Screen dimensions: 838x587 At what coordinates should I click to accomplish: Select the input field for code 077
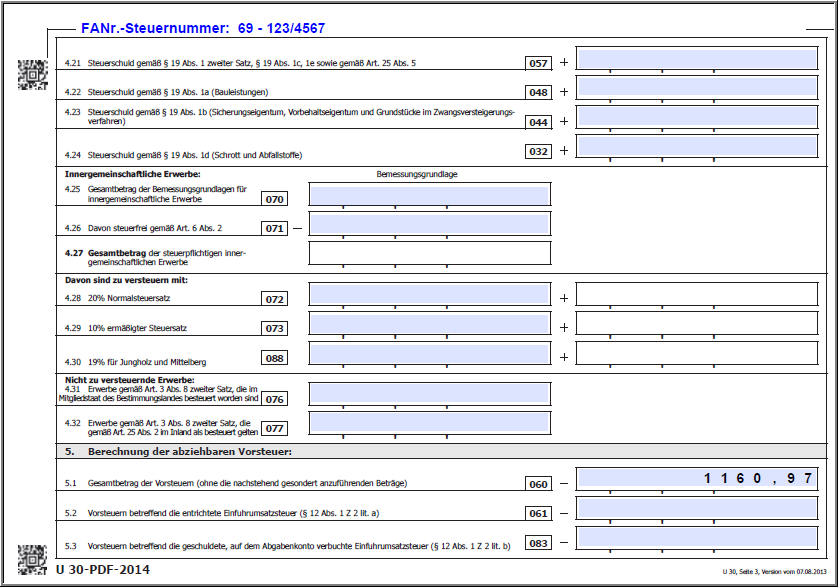(430, 423)
